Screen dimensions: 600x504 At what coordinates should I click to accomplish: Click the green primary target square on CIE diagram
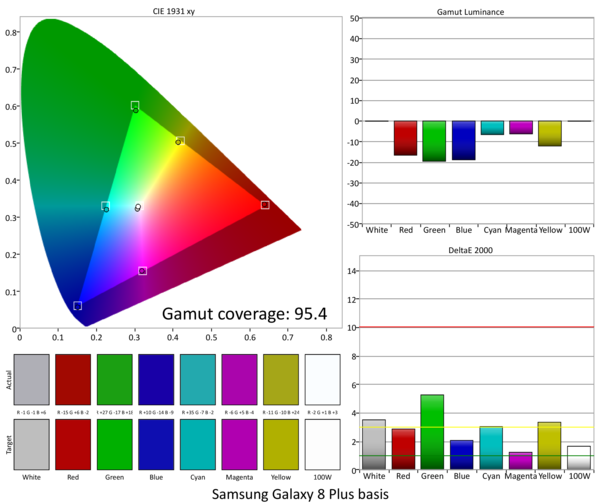(135, 105)
